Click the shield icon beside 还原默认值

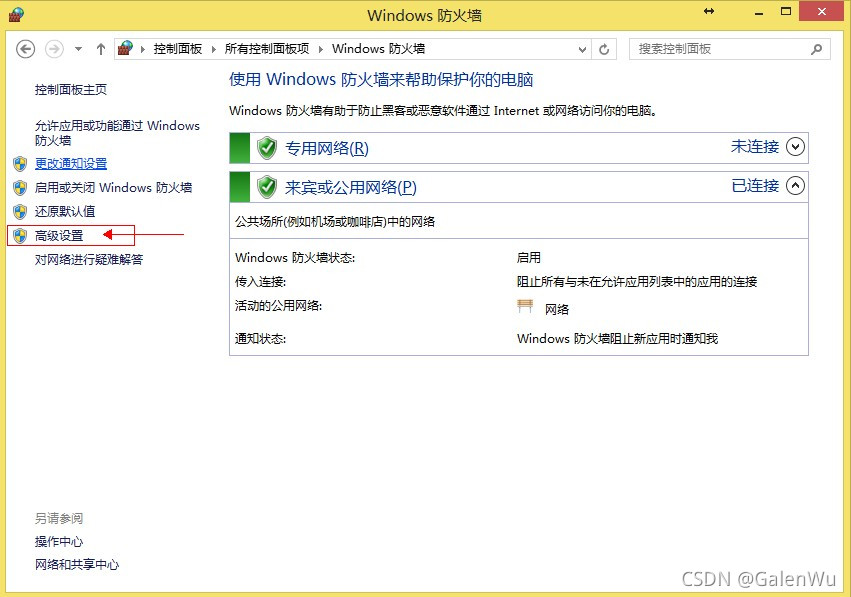[x=20, y=212]
